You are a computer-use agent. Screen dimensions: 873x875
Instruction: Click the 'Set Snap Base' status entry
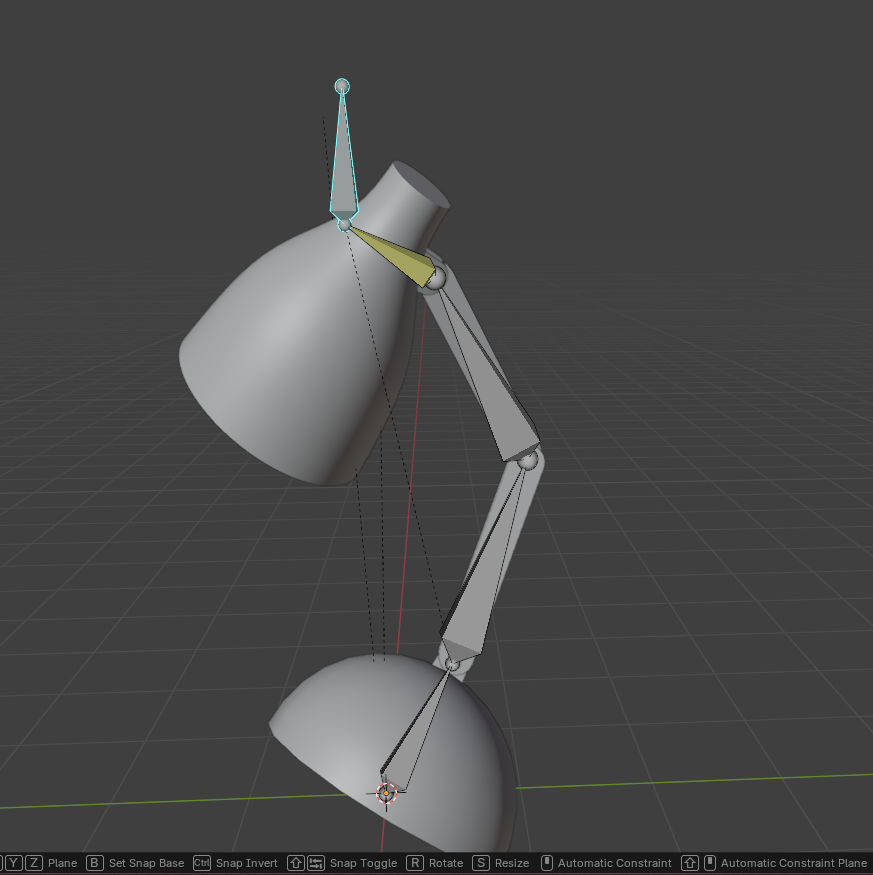(146, 863)
